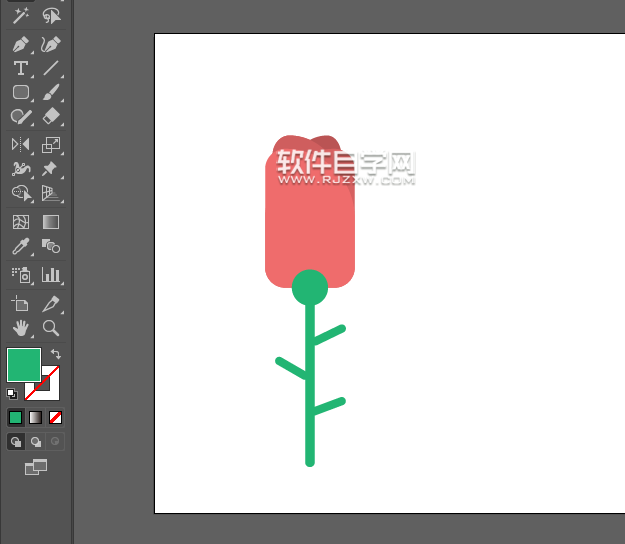Select the Blend tool
Image resolution: width=625 pixels, height=544 pixels.
[x=51, y=246]
